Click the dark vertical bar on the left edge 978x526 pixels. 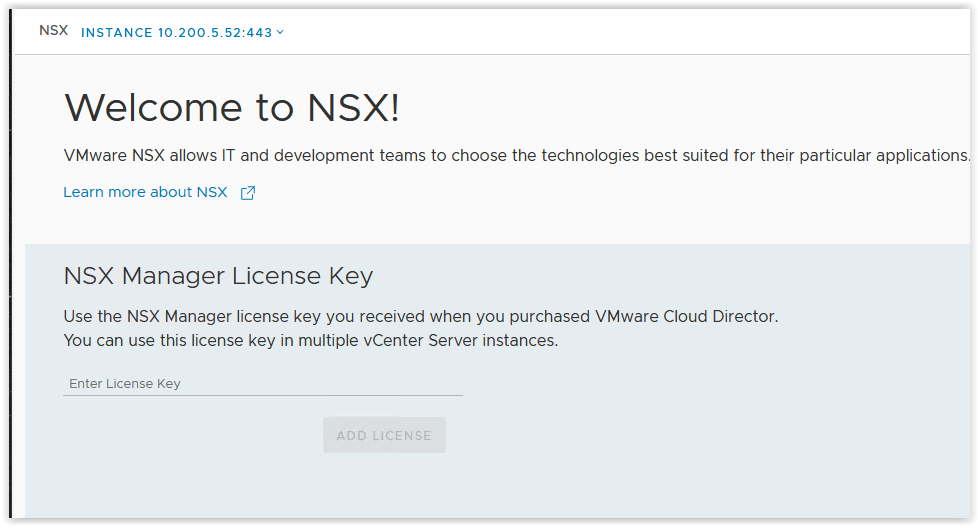pyautogui.click(x=11, y=262)
